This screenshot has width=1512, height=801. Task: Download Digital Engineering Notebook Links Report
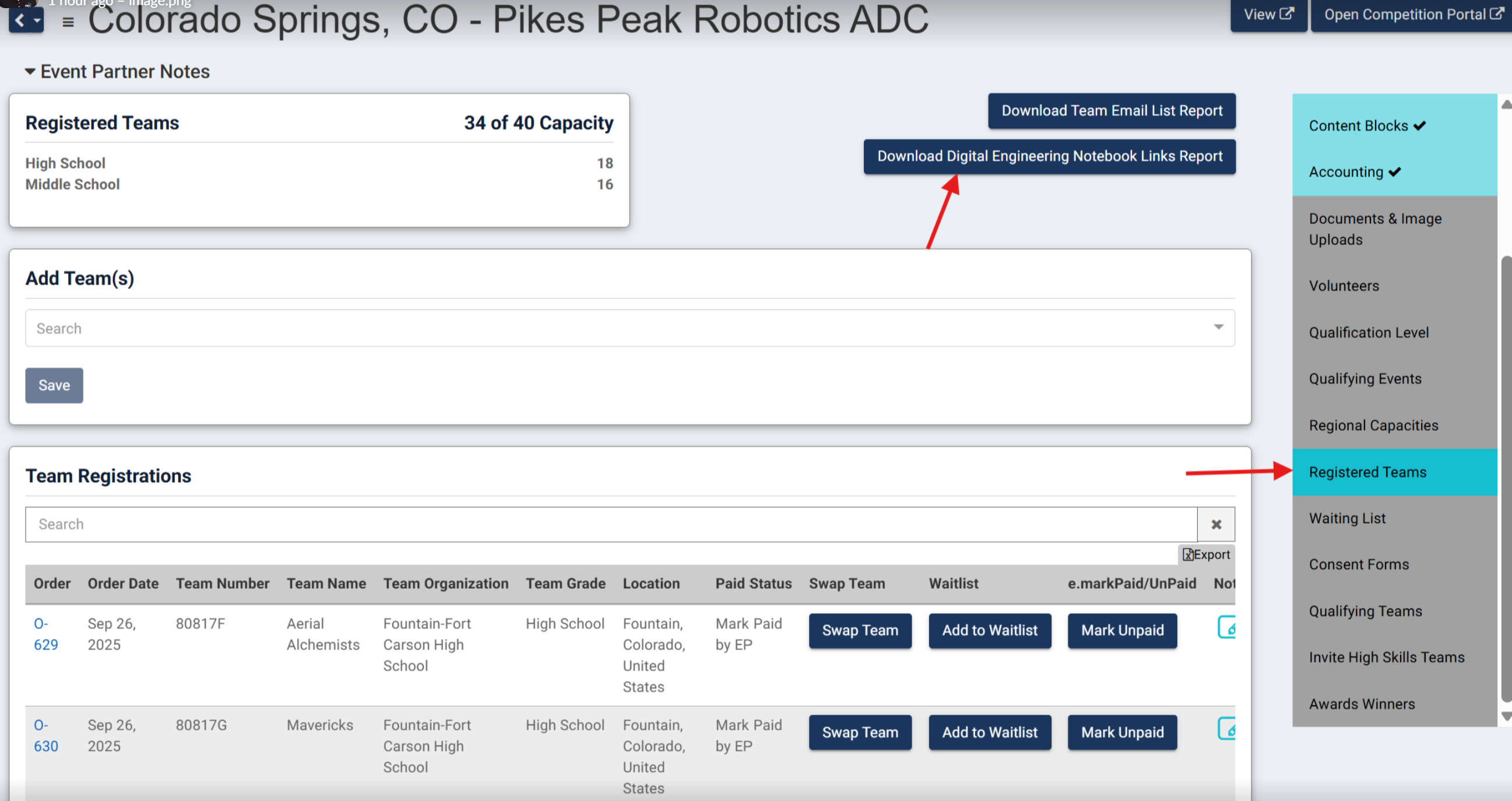click(x=1049, y=156)
